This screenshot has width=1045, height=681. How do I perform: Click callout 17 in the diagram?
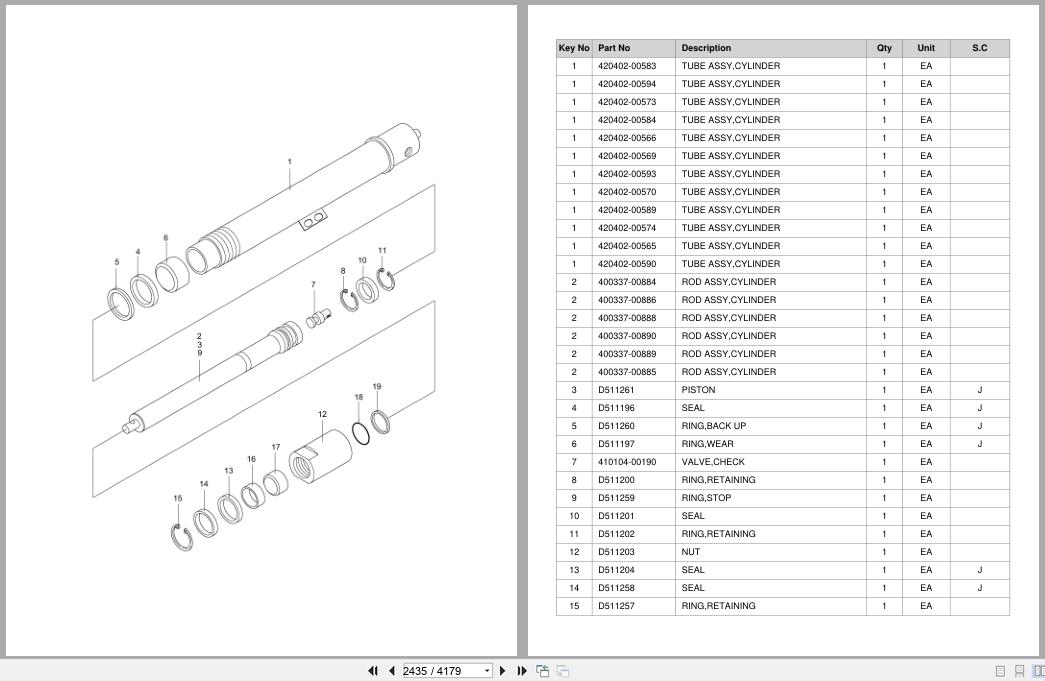[276, 447]
